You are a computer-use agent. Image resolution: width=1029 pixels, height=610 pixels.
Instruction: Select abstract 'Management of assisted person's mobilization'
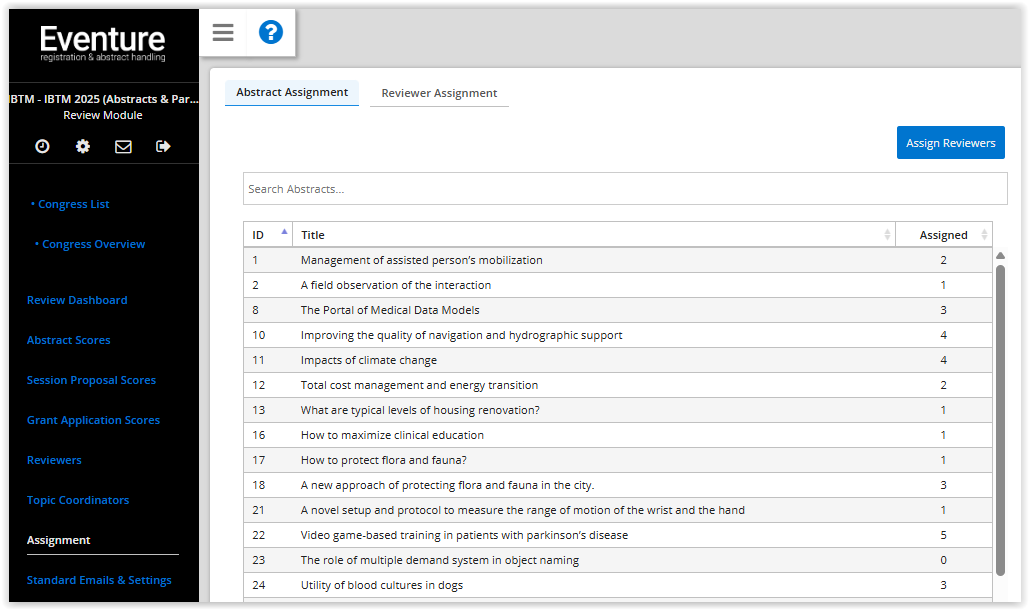(x=618, y=260)
